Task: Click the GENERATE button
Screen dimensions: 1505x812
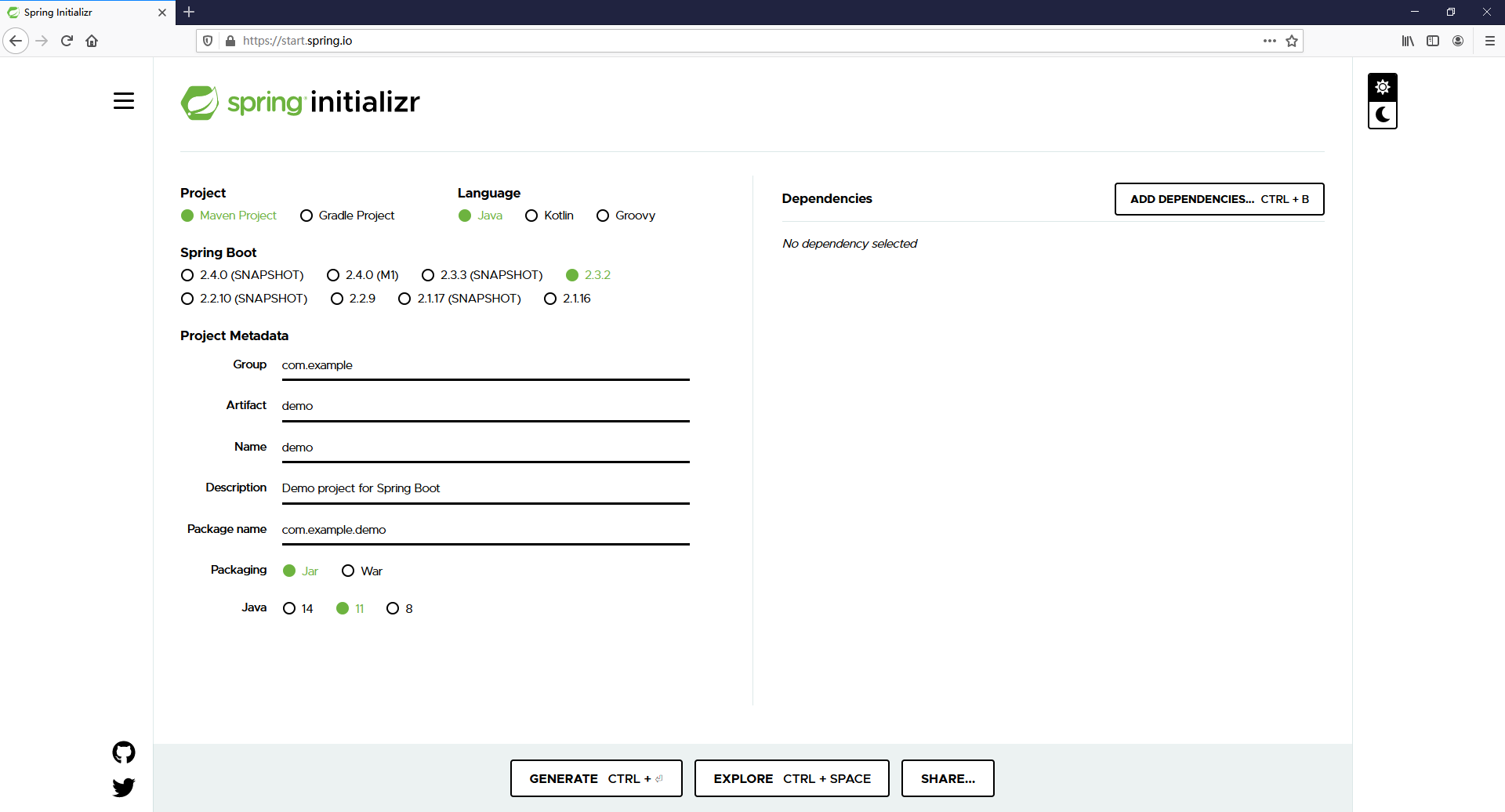Action: [x=596, y=778]
